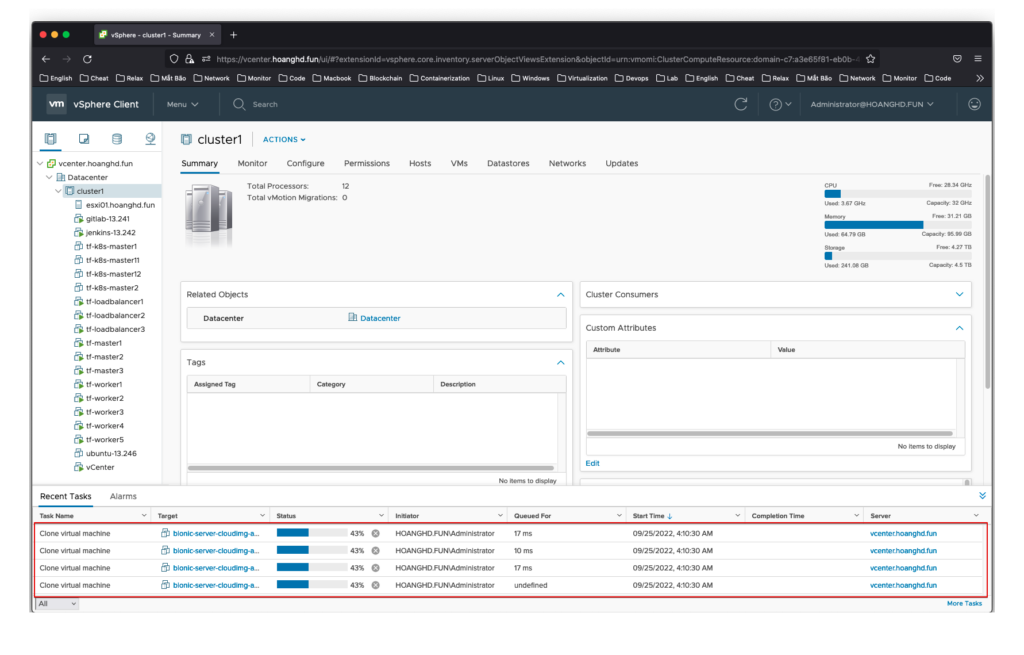Open the Administrator@HOANGHD.FUN user dropdown
The height and width of the screenshot is (655, 1024).
pos(872,104)
